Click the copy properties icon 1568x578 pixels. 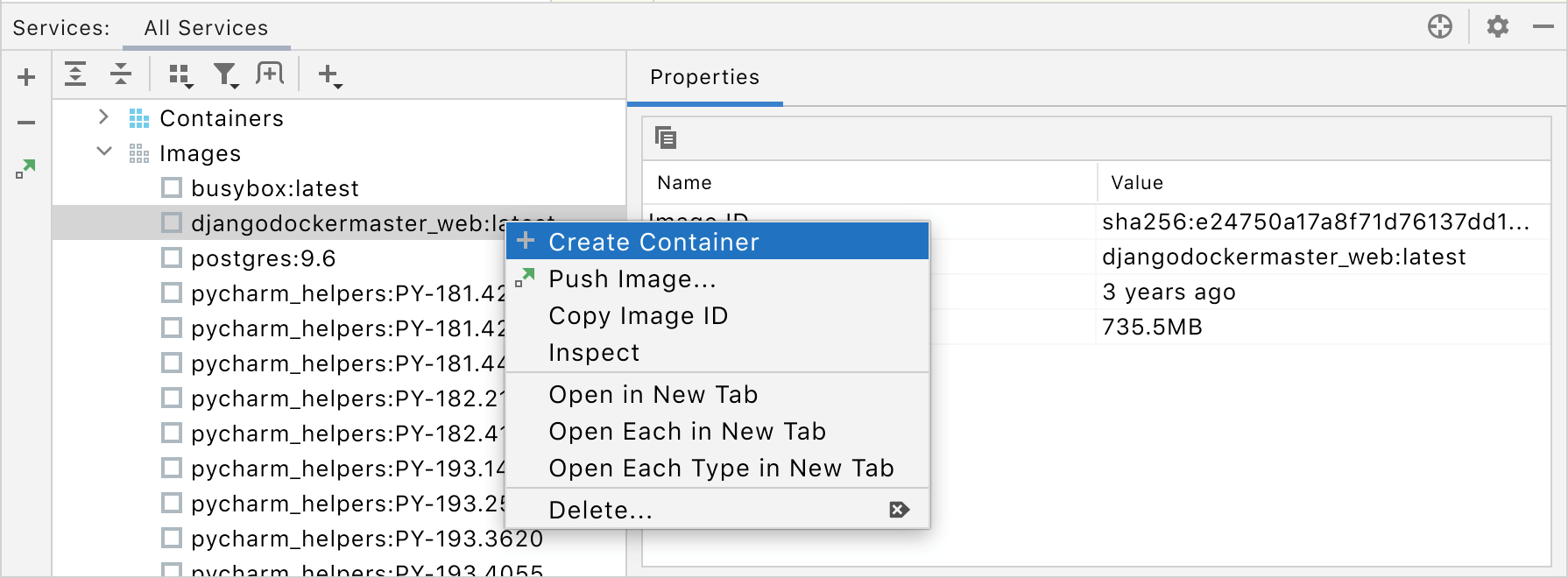tap(667, 138)
